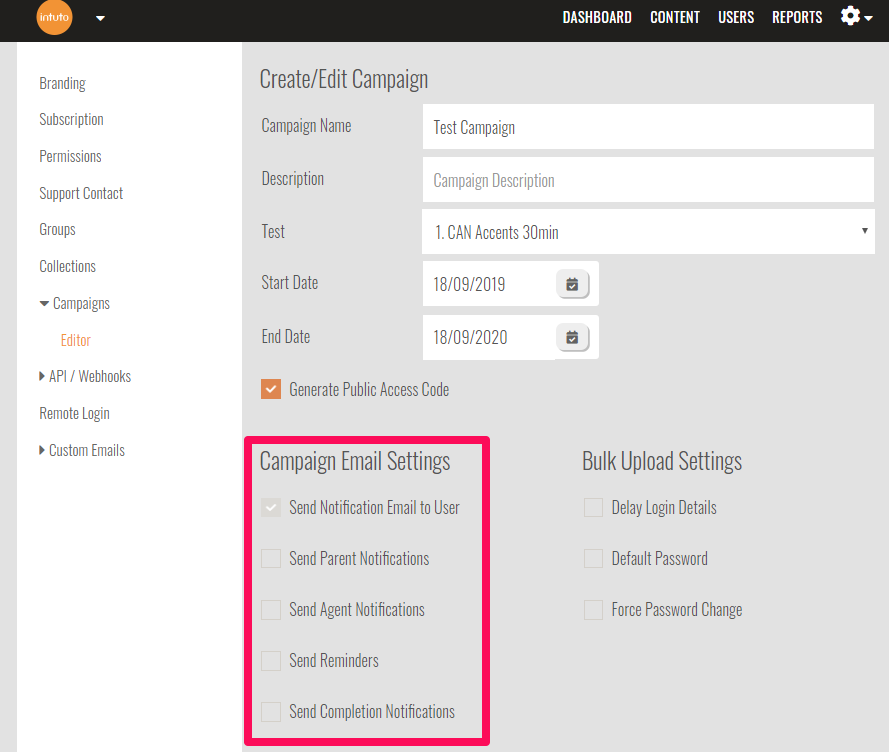The height and width of the screenshot is (752, 889).
Task: Select the Editor item under Campaigns
Action: [x=76, y=341]
